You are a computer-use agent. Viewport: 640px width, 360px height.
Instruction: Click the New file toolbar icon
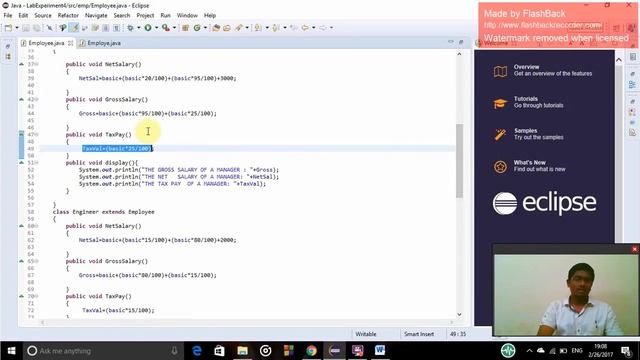8,28
